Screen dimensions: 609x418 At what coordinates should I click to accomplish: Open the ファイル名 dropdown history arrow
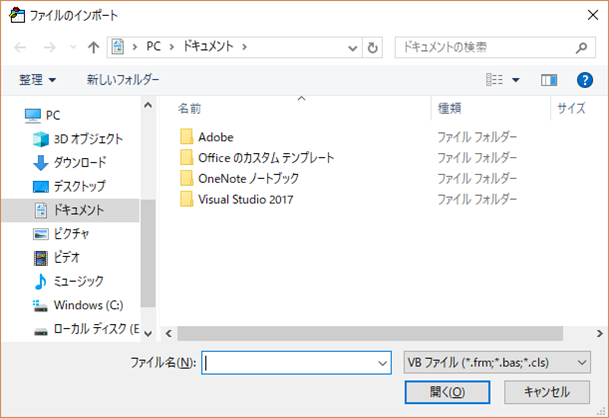383,363
